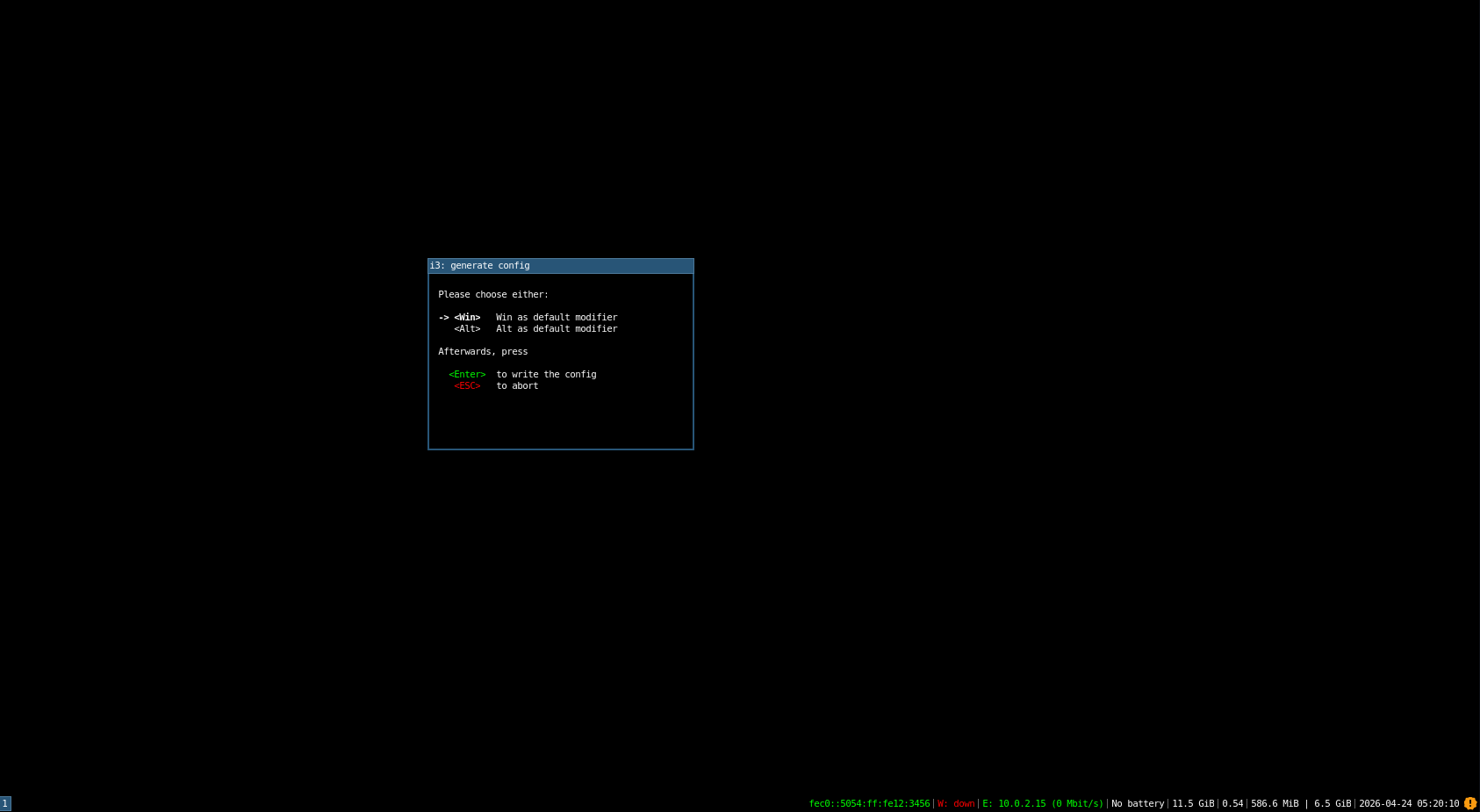
Task: Click 'Alt as default modifier' description
Action: click(x=557, y=329)
